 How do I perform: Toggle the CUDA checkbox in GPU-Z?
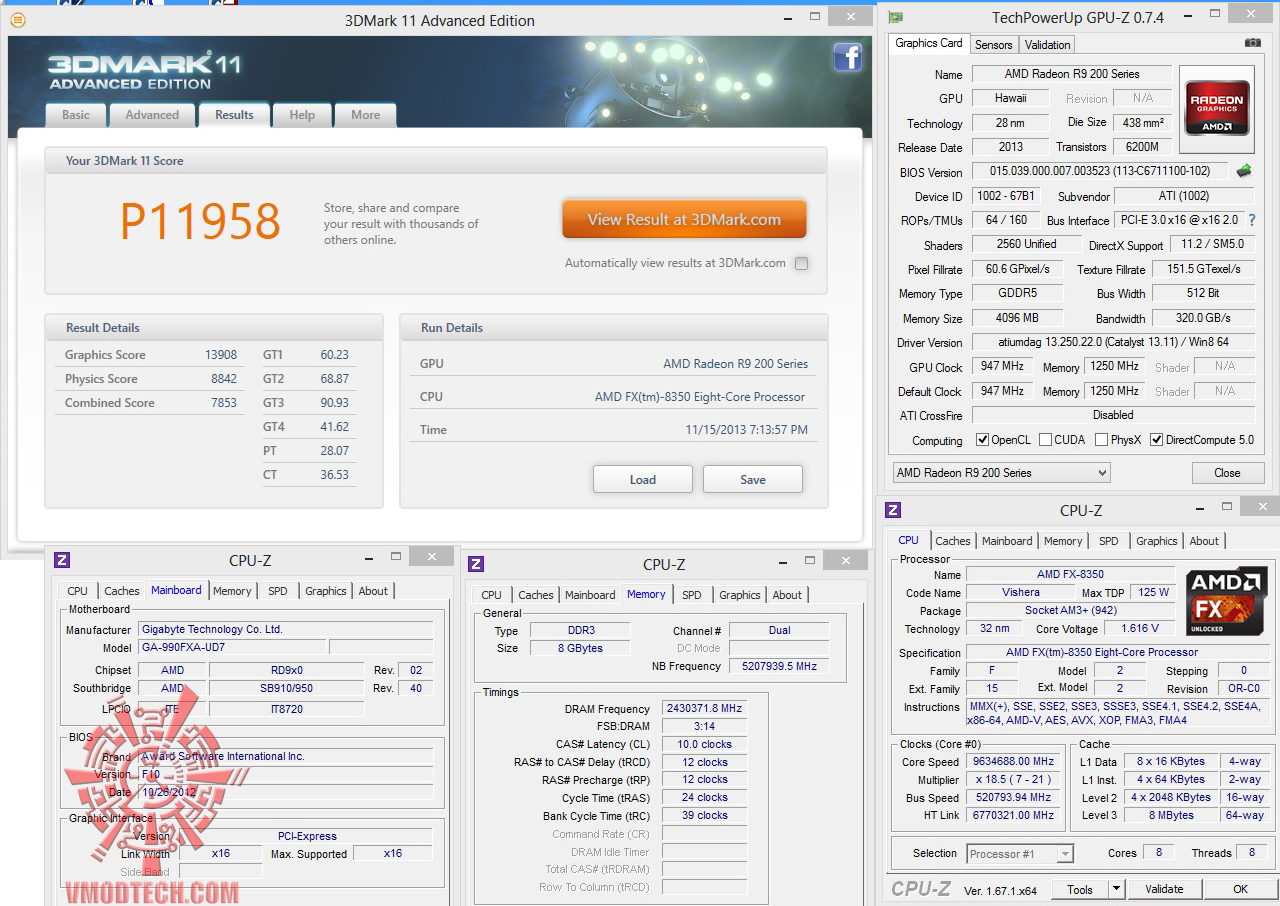(x=1045, y=440)
